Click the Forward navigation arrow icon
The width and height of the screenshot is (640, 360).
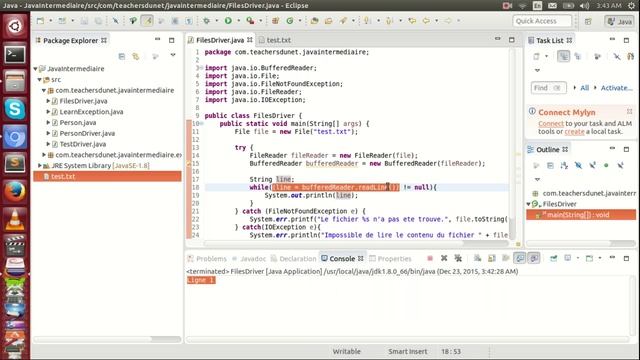(448, 20)
